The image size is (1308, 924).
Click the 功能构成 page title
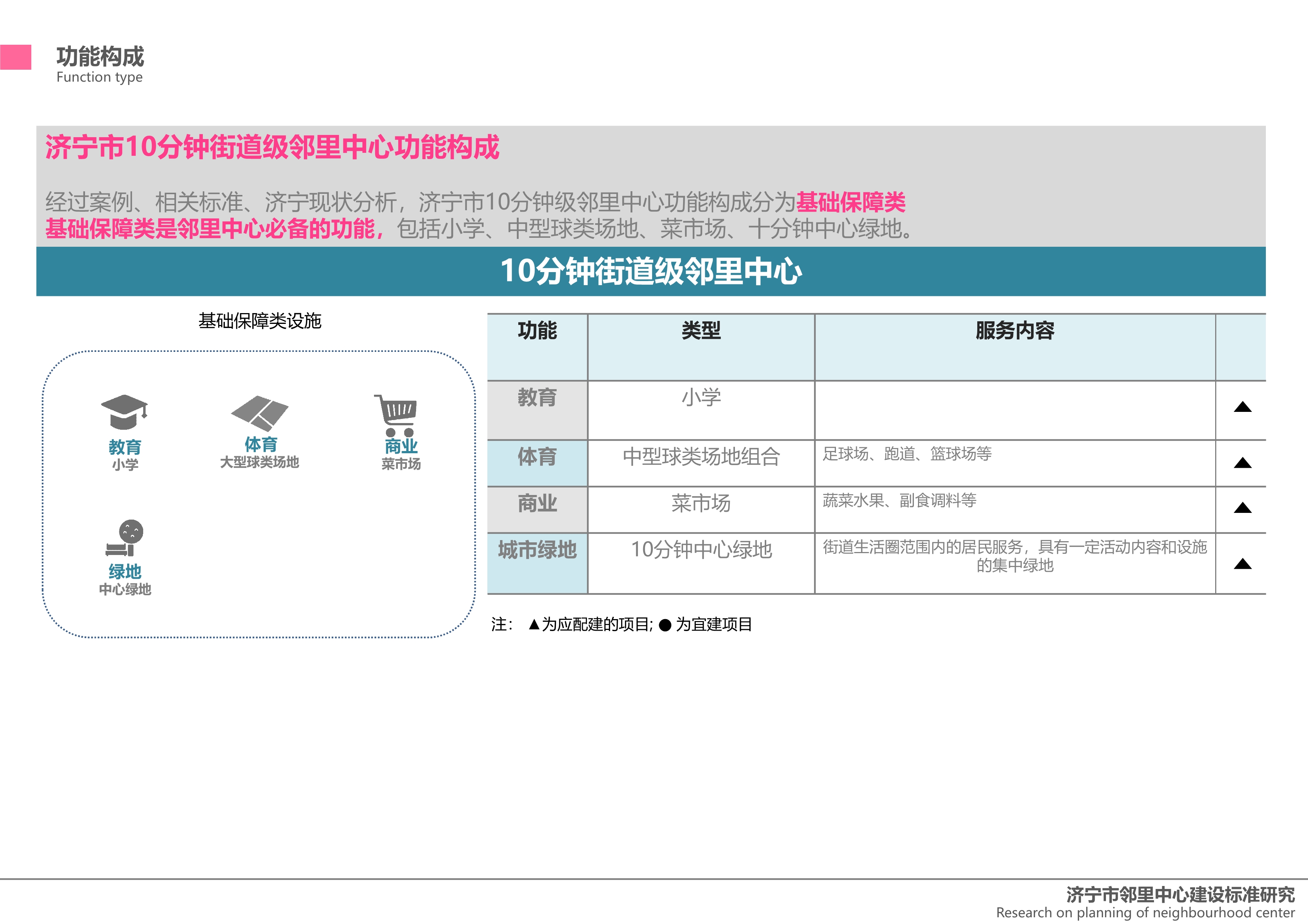pos(100,56)
